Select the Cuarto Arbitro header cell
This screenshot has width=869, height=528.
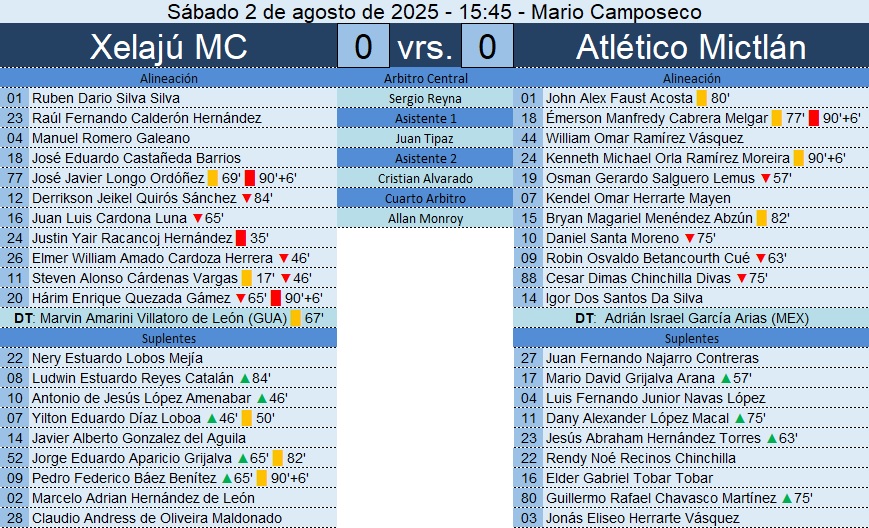425,198
